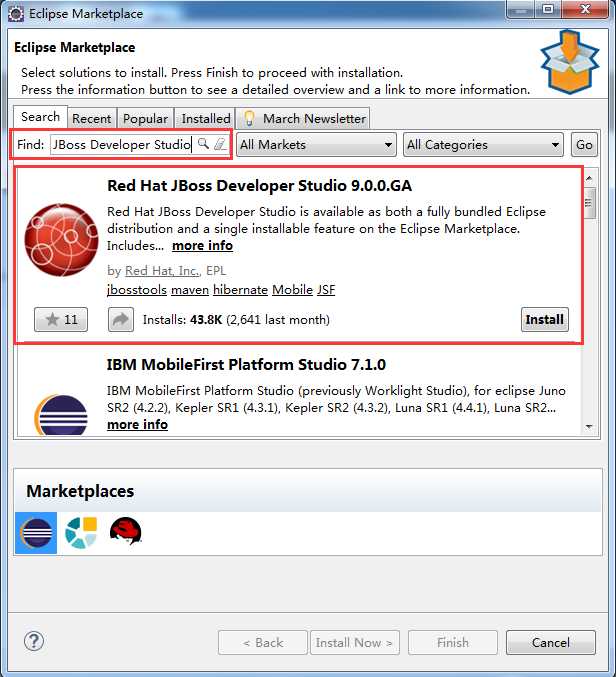
Task: Click the IBM MobileFirst Platform Studio logo
Action: point(61,415)
